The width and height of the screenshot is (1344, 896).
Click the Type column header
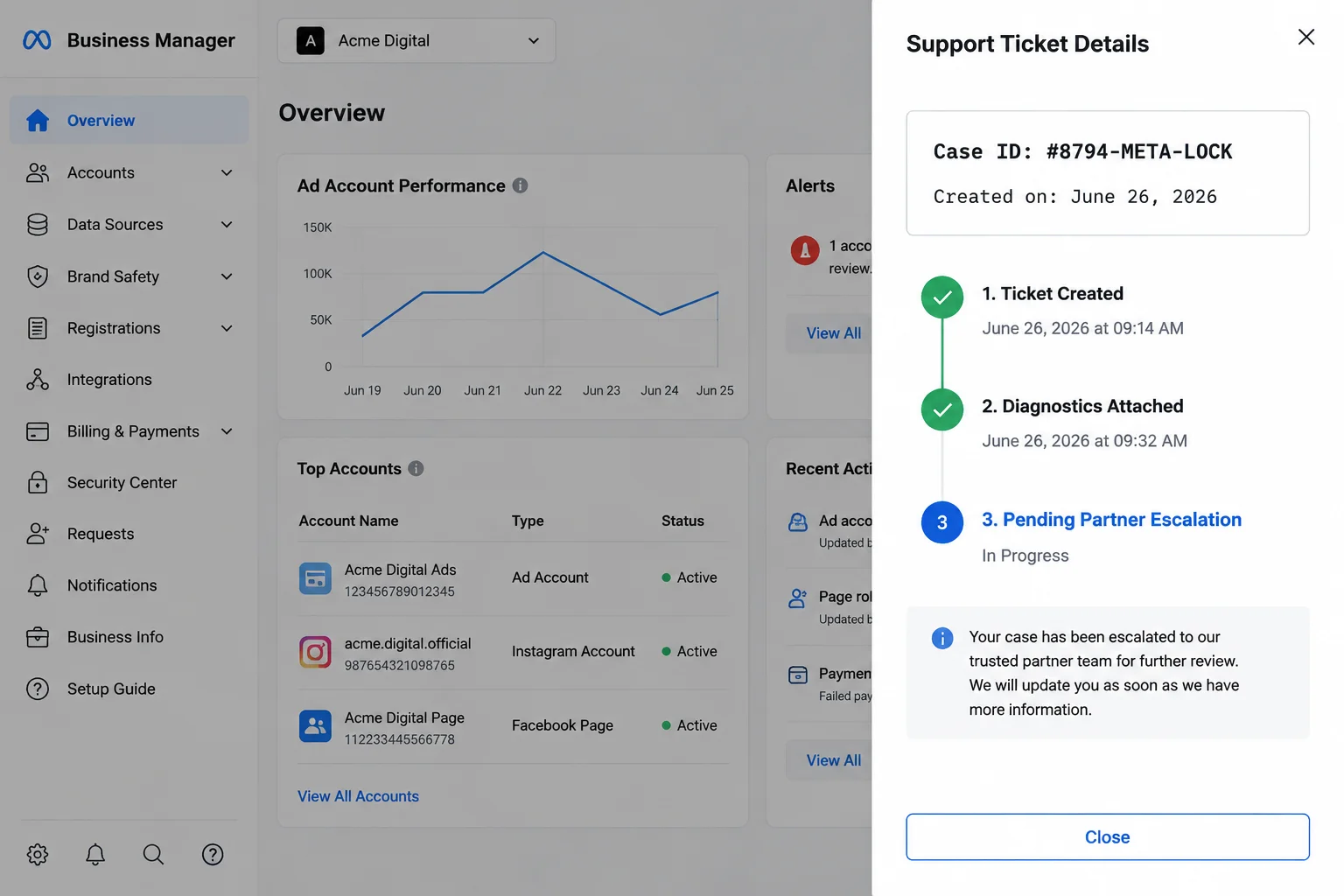point(528,521)
